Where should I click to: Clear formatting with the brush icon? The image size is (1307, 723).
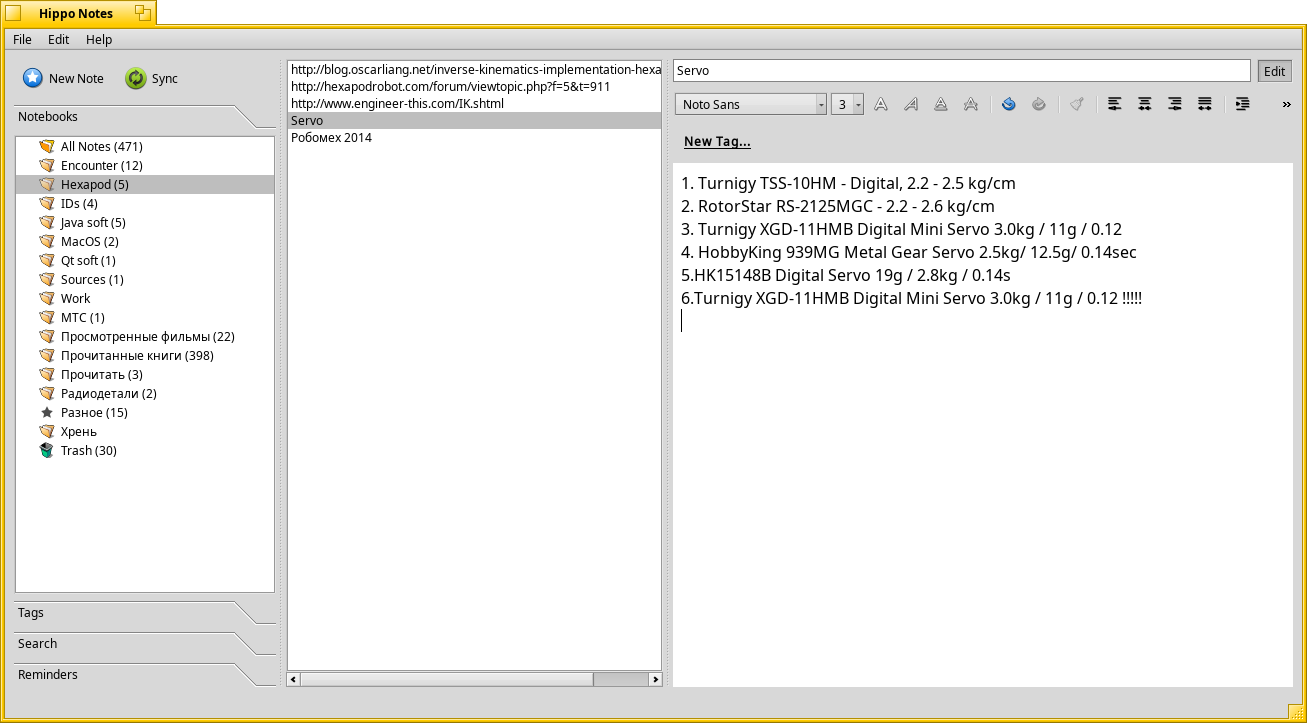coord(1077,104)
